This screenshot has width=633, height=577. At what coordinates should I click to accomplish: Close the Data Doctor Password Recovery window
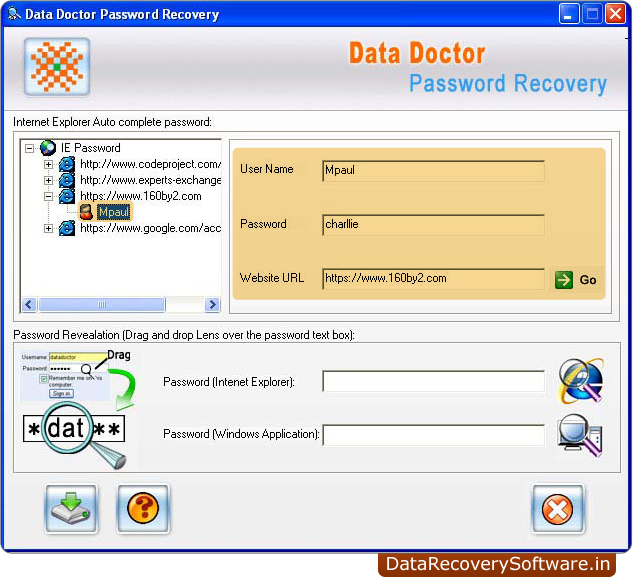click(615, 14)
